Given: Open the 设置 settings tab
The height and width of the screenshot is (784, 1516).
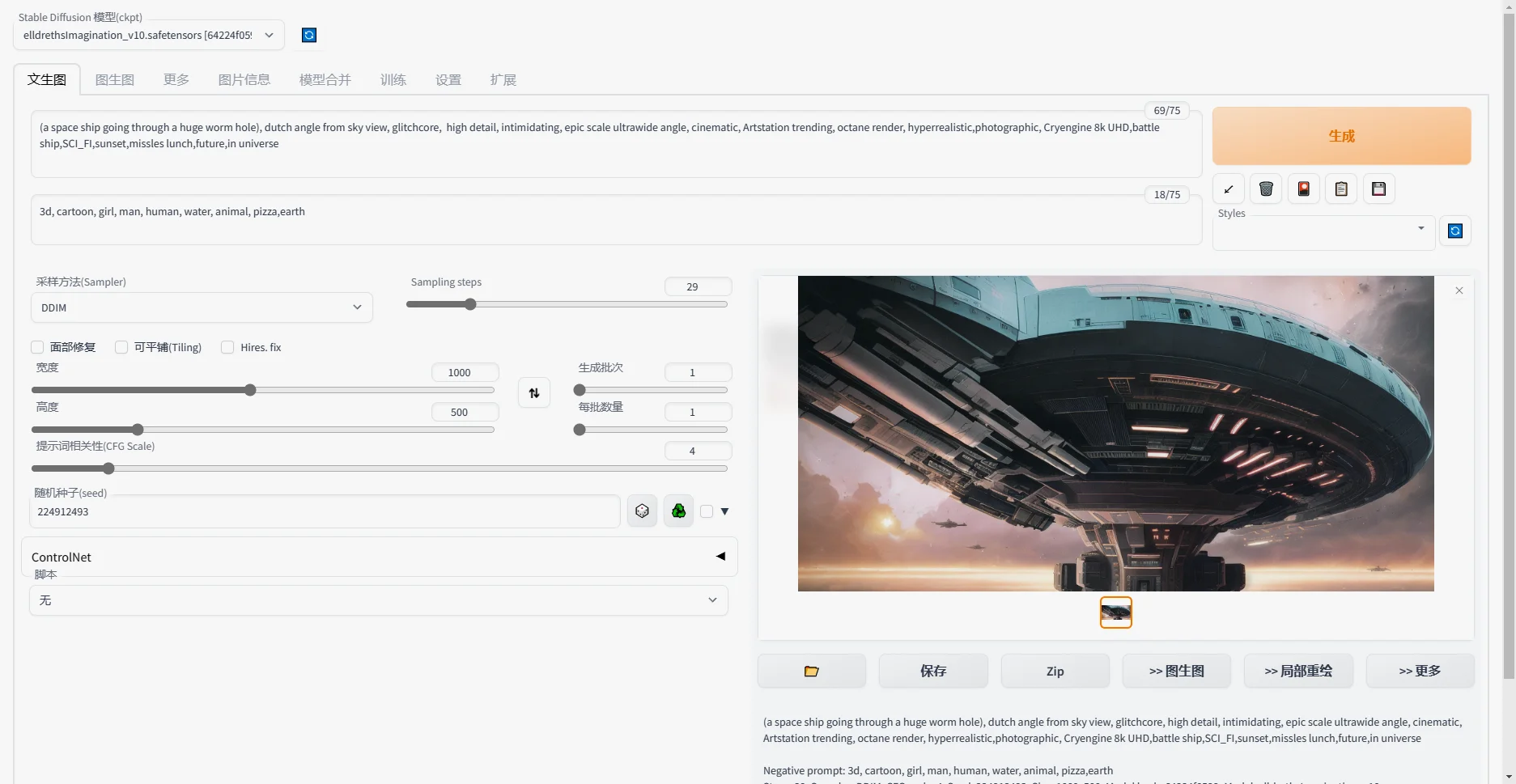Looking at the screenshot, I should pos(448,79).
